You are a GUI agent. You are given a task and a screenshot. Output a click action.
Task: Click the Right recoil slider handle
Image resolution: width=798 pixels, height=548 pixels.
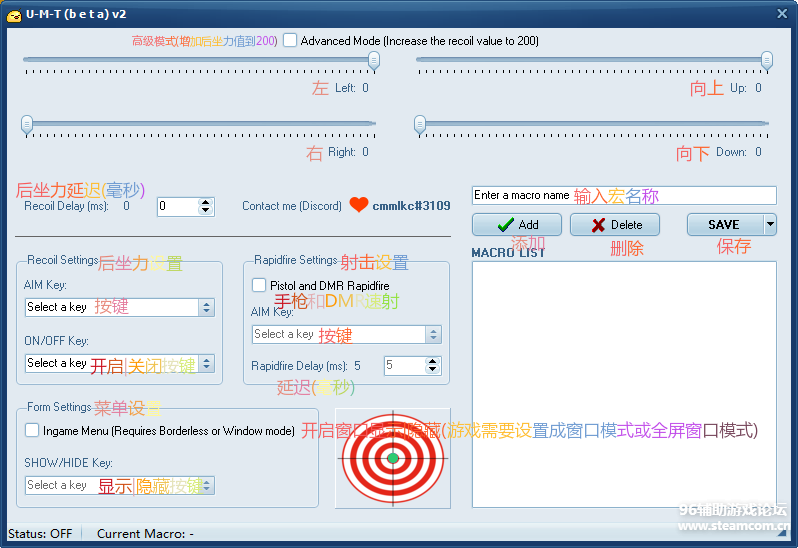click(x=27, y=124)
